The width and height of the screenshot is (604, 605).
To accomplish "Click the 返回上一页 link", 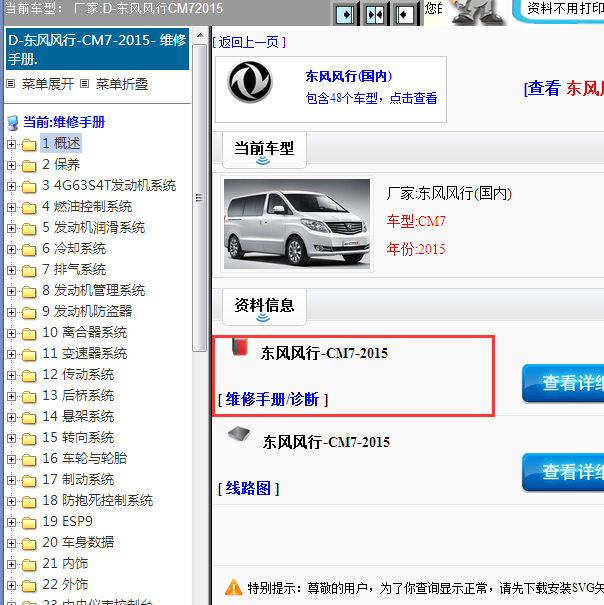I will pos(249,42).
